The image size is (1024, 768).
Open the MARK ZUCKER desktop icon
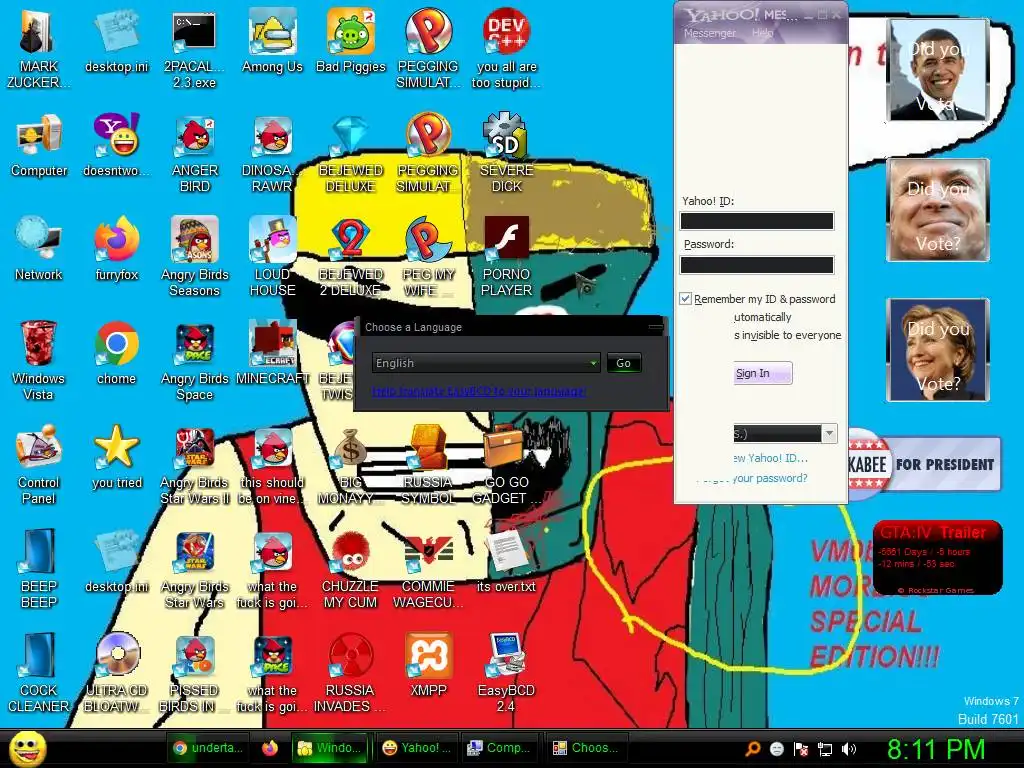(38, 47)
